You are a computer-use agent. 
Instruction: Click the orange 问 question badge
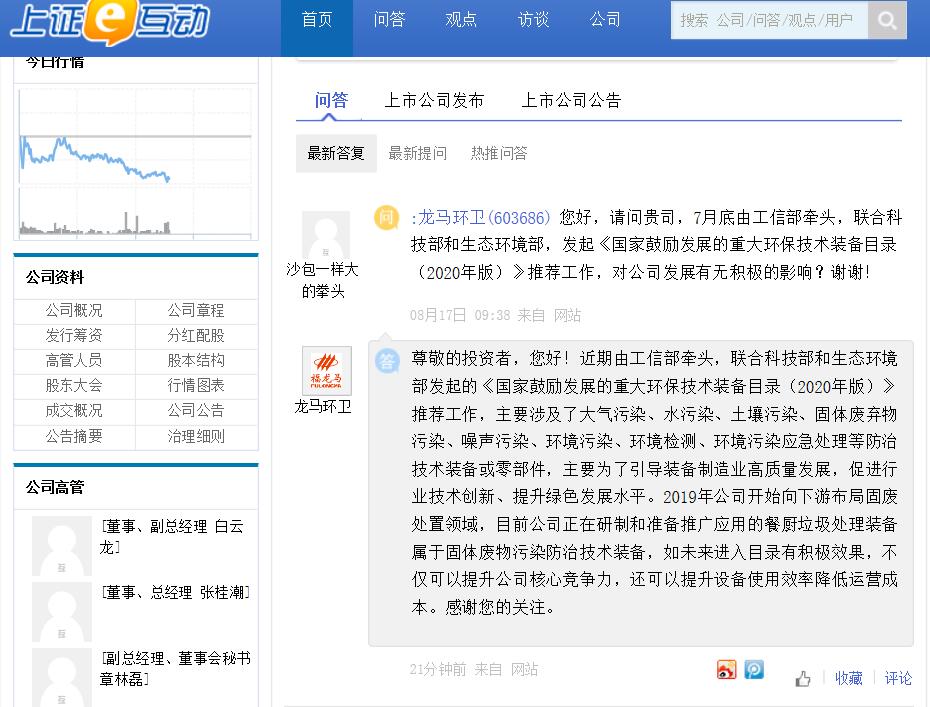(386, 218)
